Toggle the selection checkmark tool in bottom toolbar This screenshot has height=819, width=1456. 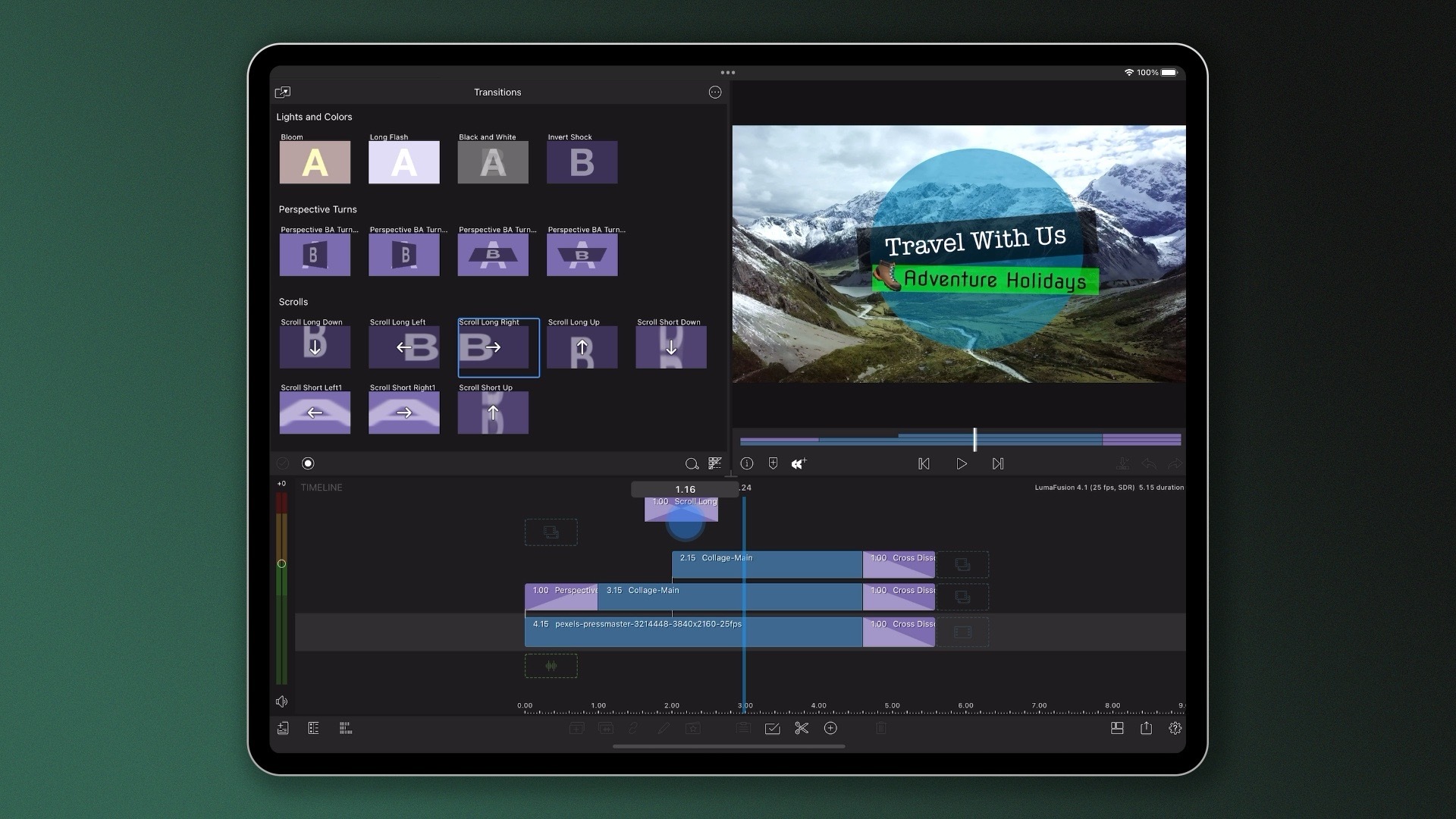pos(773,728)
